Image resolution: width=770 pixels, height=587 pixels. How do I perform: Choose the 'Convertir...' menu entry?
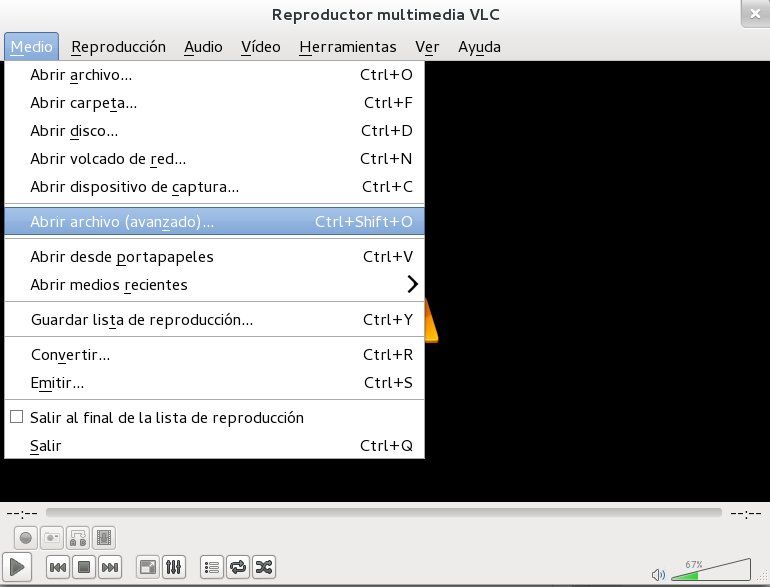coord(215,354)
